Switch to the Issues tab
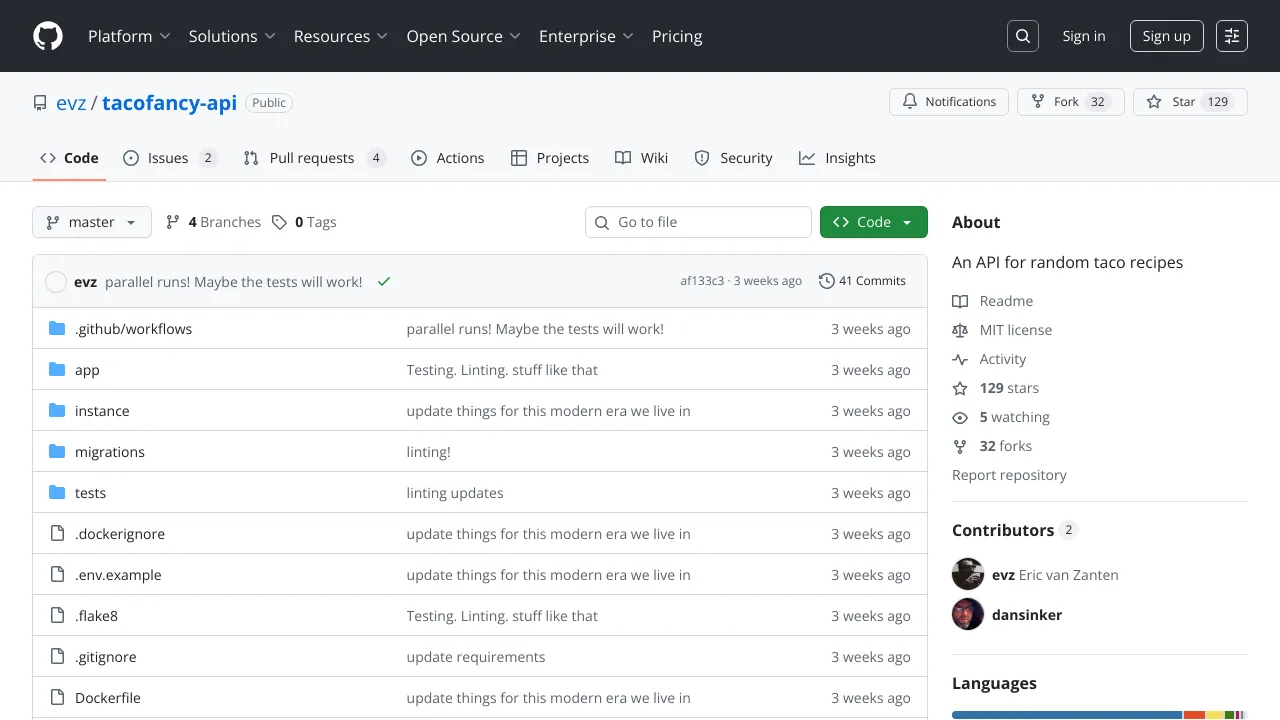This screenshot has width=1280, height=720. pos(169,158)
